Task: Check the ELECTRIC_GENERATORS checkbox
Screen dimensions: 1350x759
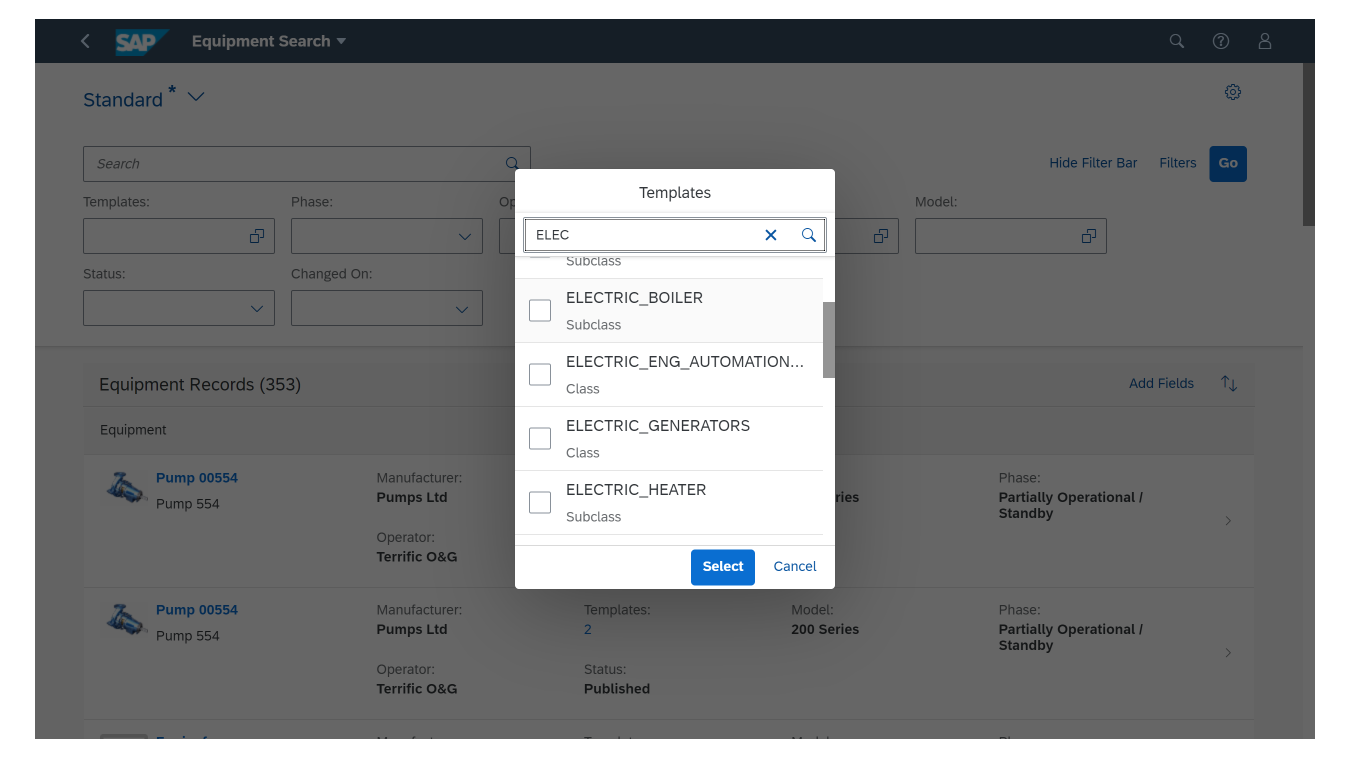Action: (x=540, y=438)
